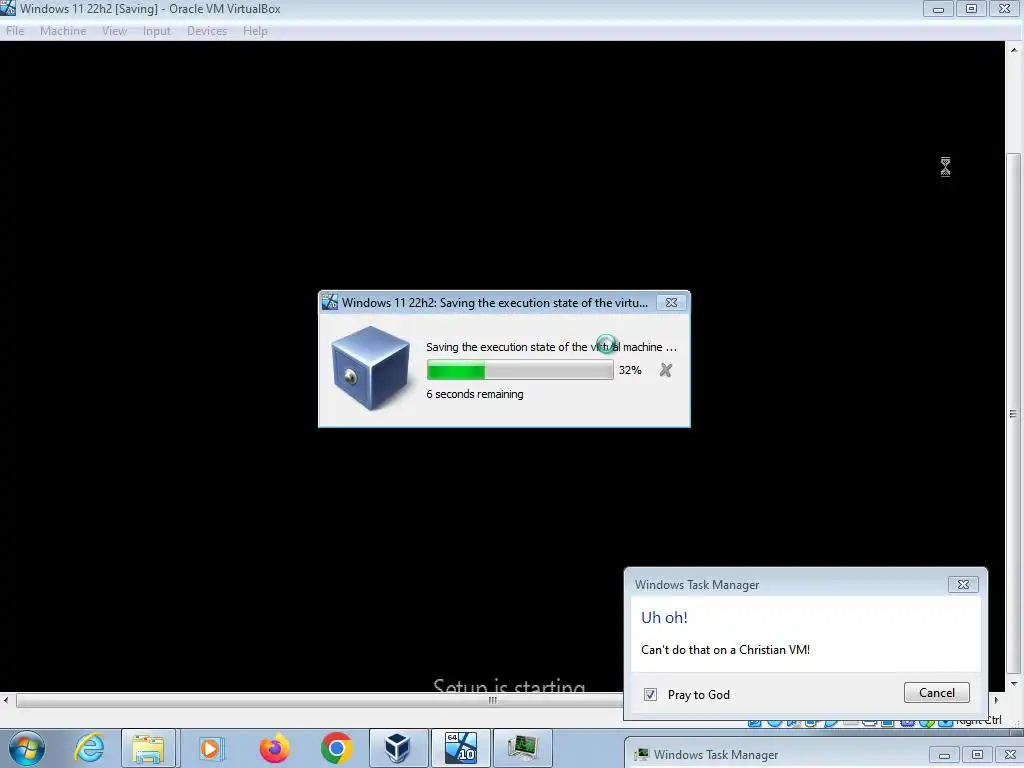Click the vertical scrollbar up arrow

(x=1014, y=50)
